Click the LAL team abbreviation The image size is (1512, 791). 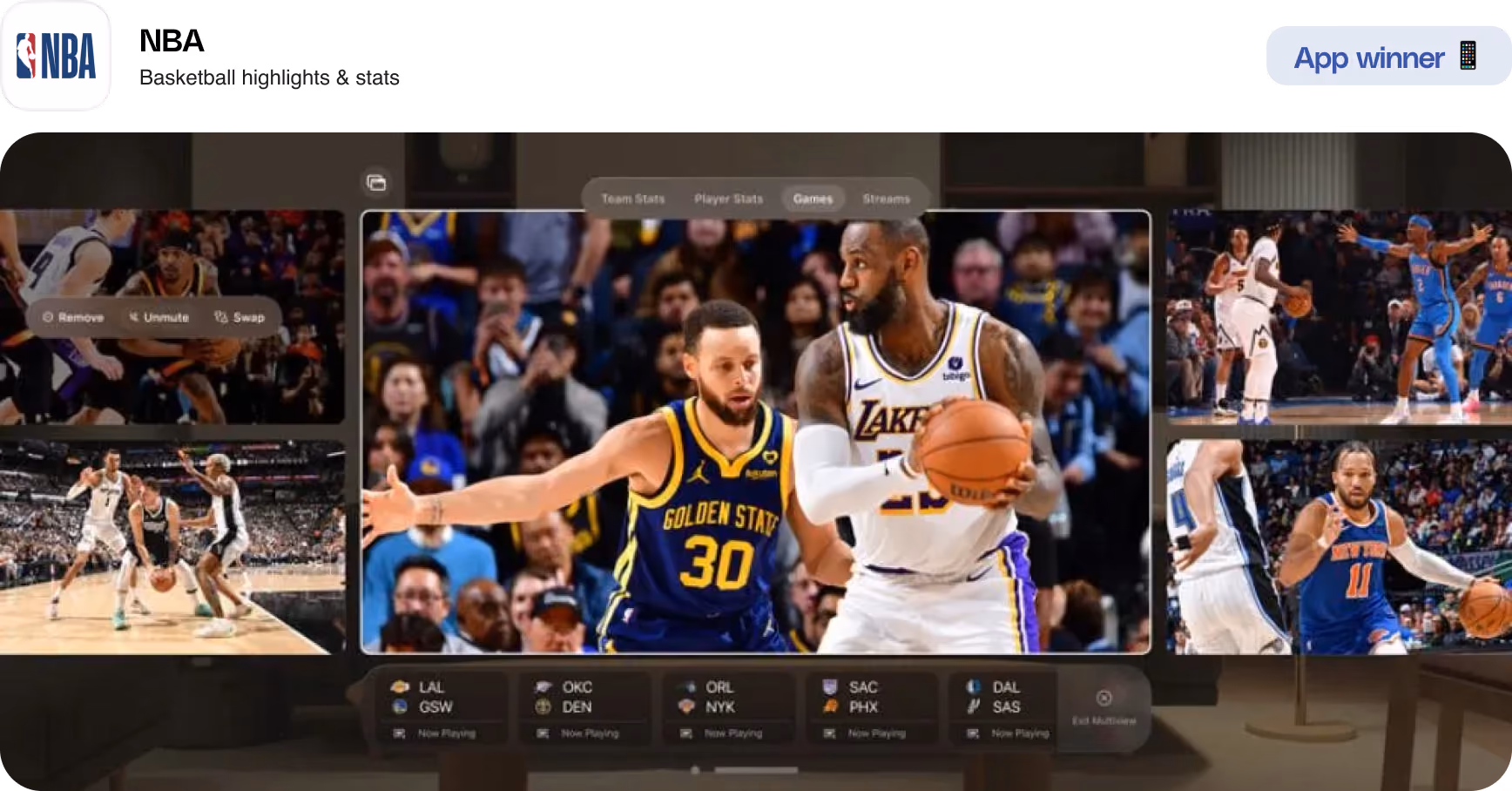431,687
